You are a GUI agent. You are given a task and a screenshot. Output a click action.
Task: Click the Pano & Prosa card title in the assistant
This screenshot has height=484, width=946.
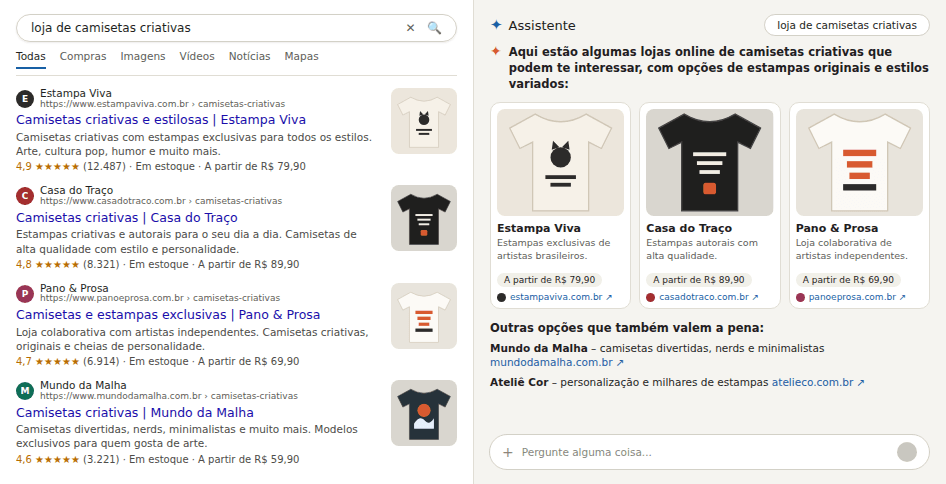click(x=837, y=229)
